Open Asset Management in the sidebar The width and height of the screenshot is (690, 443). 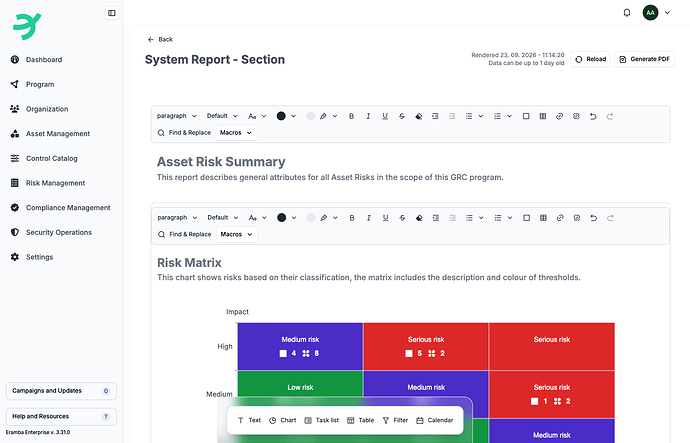point(60,133)
